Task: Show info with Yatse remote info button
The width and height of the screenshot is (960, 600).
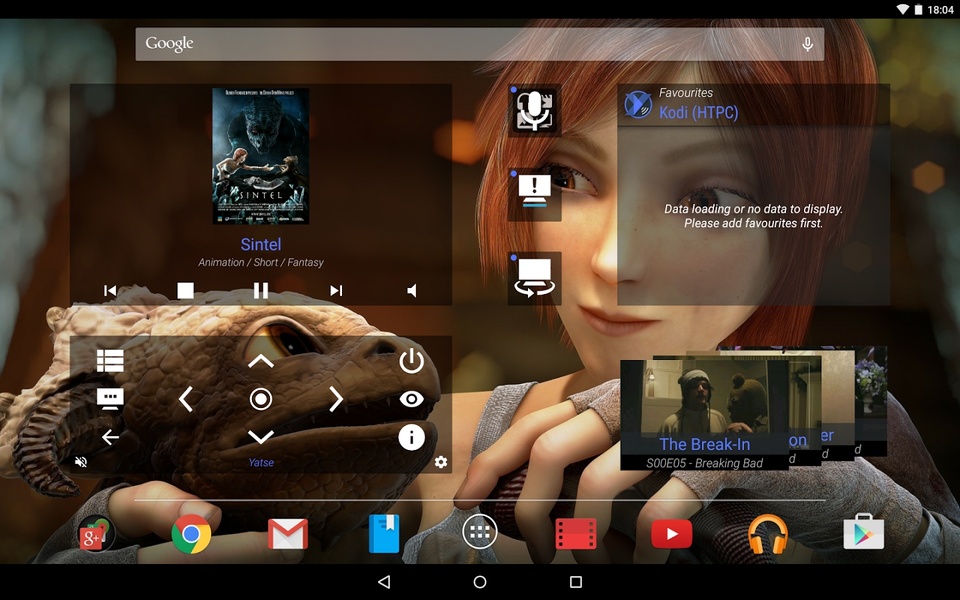Action: pos(411,437)
